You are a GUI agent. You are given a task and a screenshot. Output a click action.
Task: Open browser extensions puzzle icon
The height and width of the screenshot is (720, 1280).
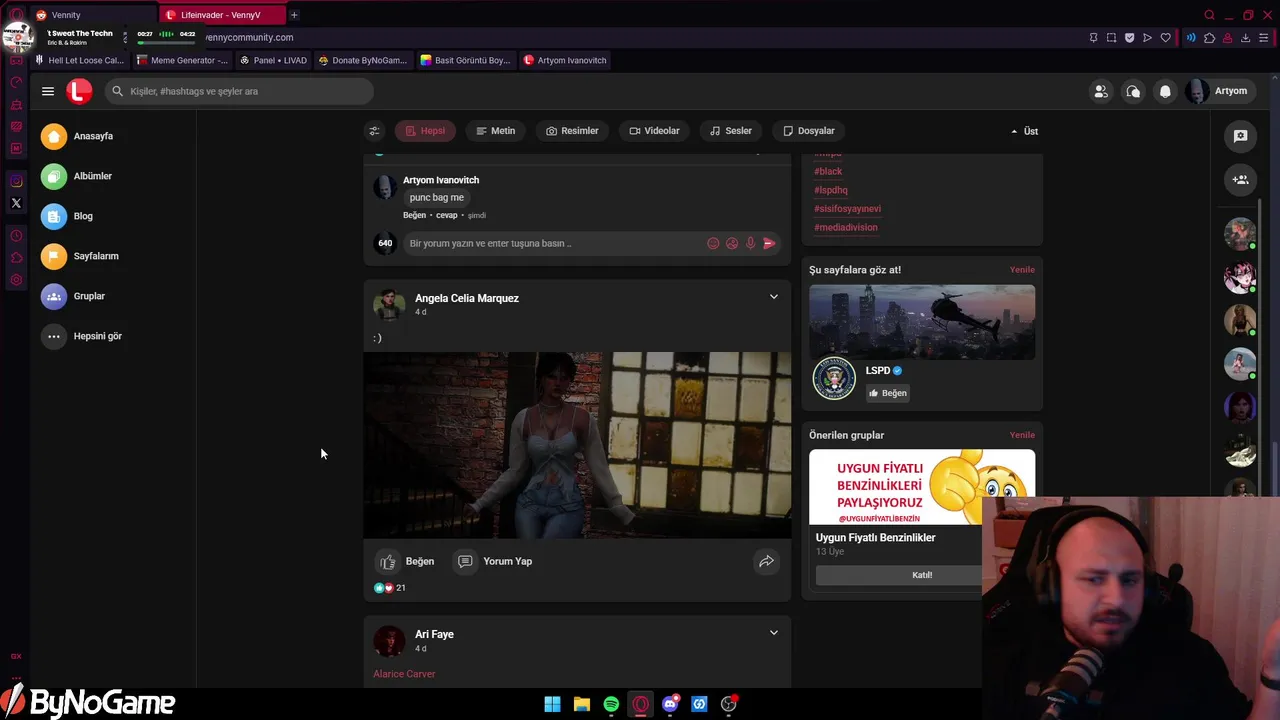(x=1209, y=38)
